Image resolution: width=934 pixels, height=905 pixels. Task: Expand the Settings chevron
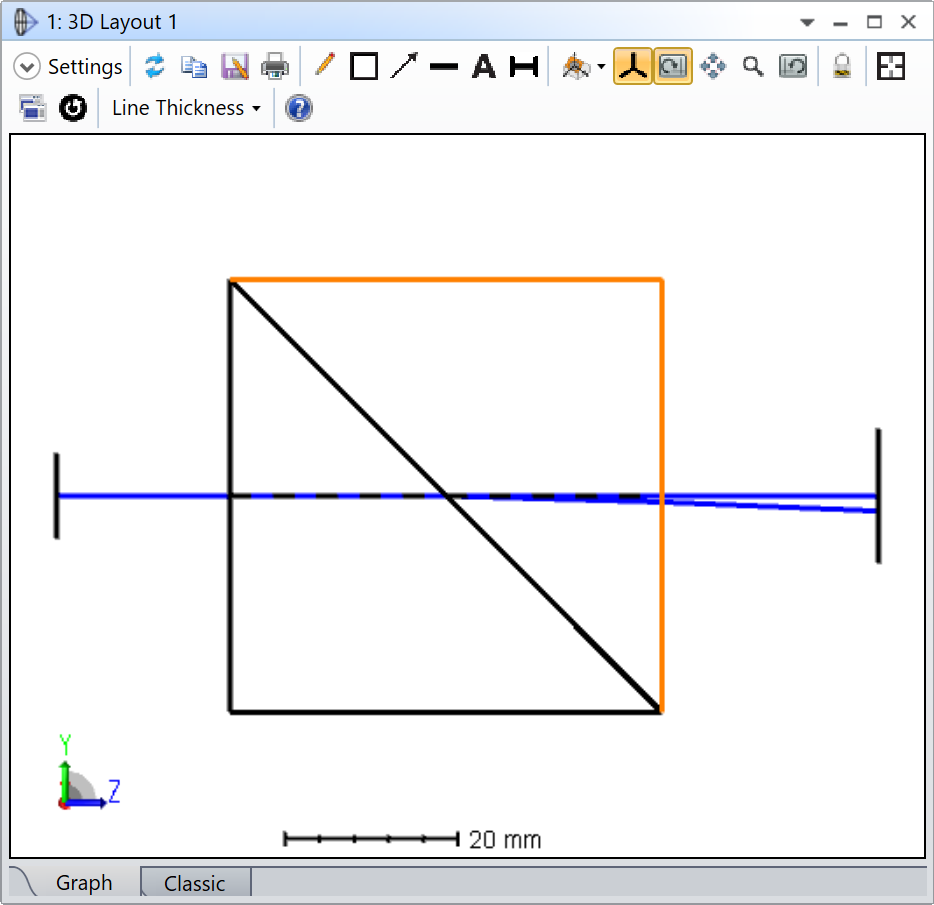[x=27, y=67]
